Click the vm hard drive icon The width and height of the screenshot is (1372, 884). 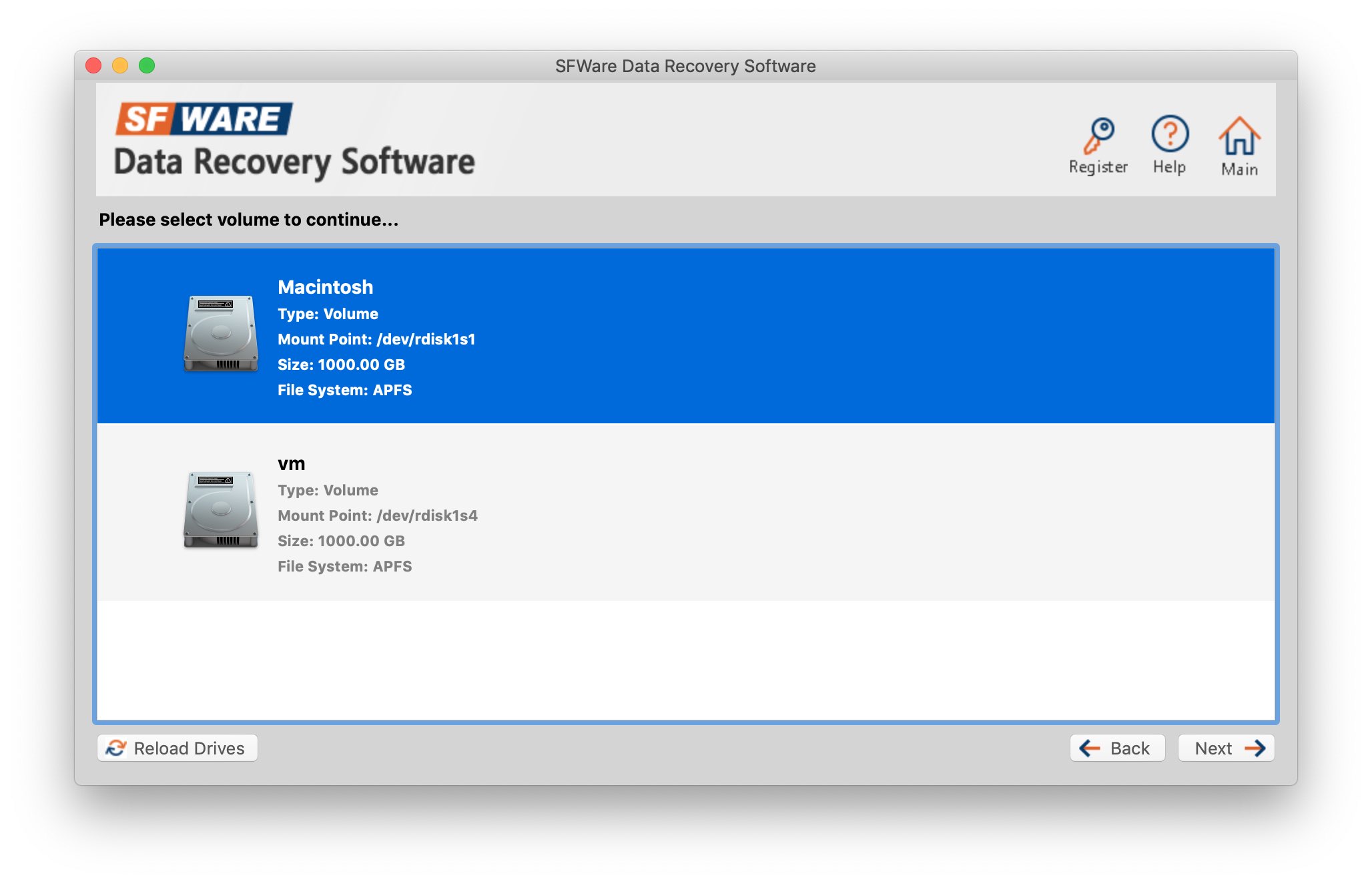(221, 509)
